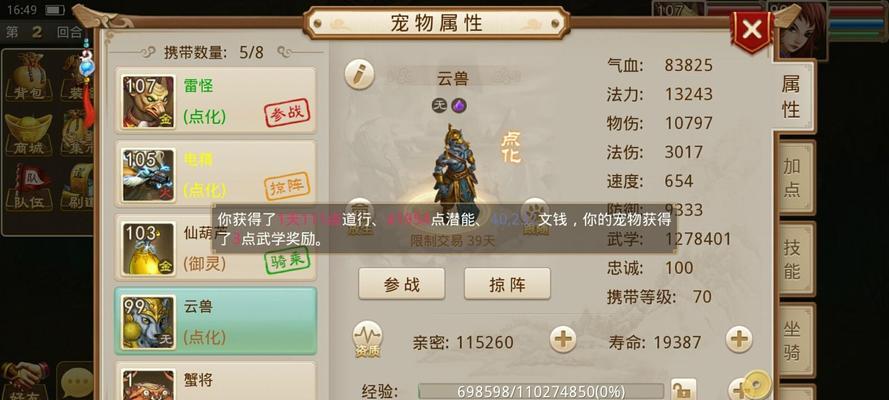The height and width of the screenshot is (400, 889).
Task: Add lifespan with the 寿命 plus button
Action: 739,340
